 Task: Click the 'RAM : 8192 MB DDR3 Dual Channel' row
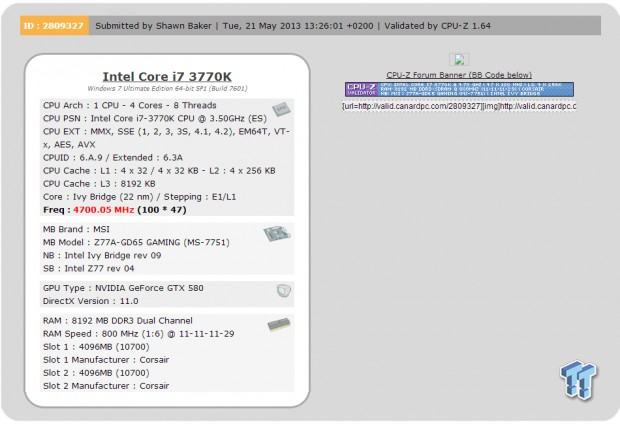click(x=117, y=320)
